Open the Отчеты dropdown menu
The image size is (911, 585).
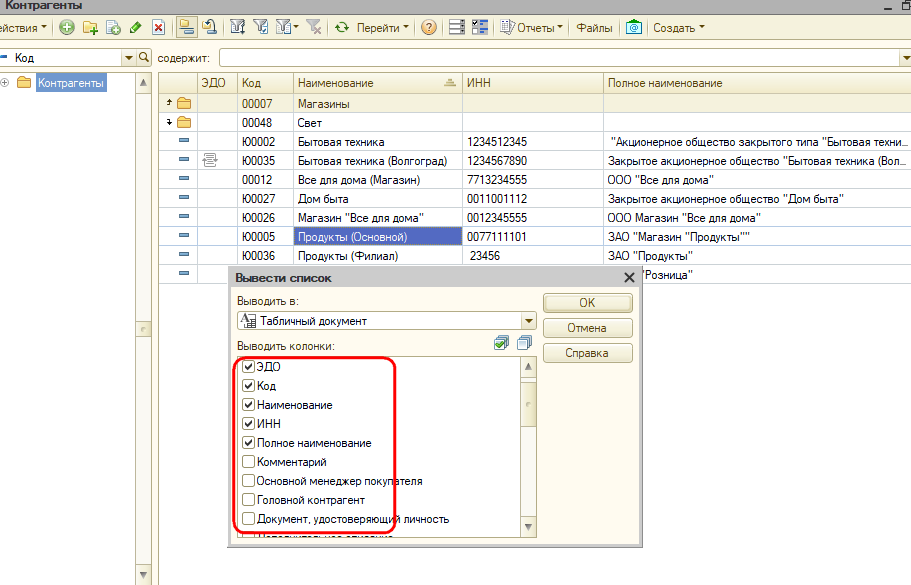tap(532, 27)
